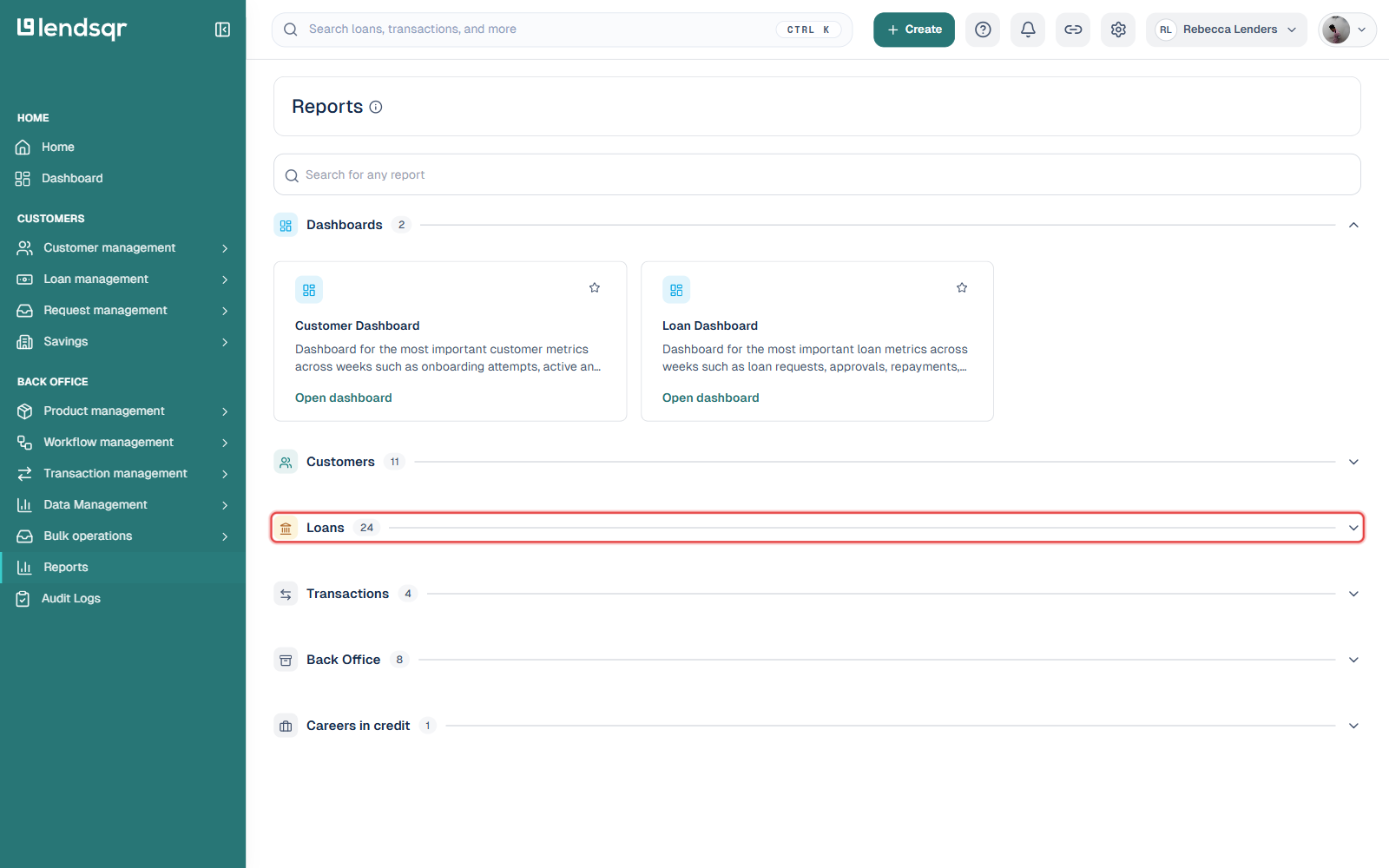Focus the Search for any report field
Viewport: 1389px width, 868px height.
click(x=817, y=174)
